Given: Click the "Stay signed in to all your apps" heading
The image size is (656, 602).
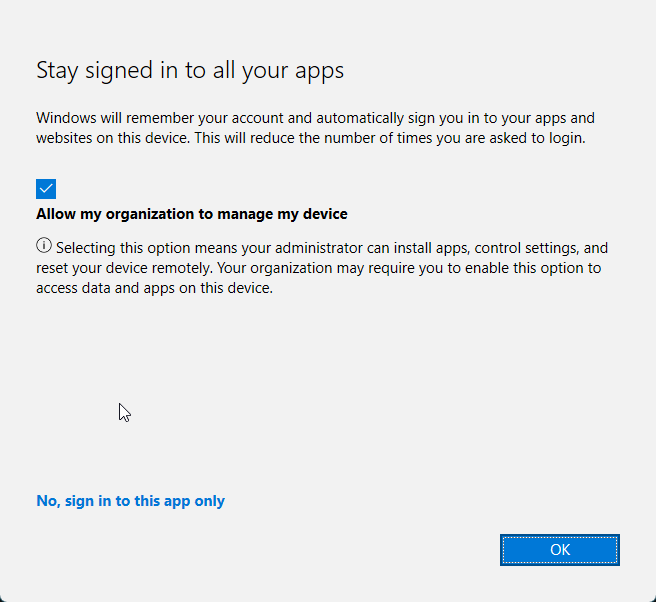Looking at the screenshot, I should [190, 71].
